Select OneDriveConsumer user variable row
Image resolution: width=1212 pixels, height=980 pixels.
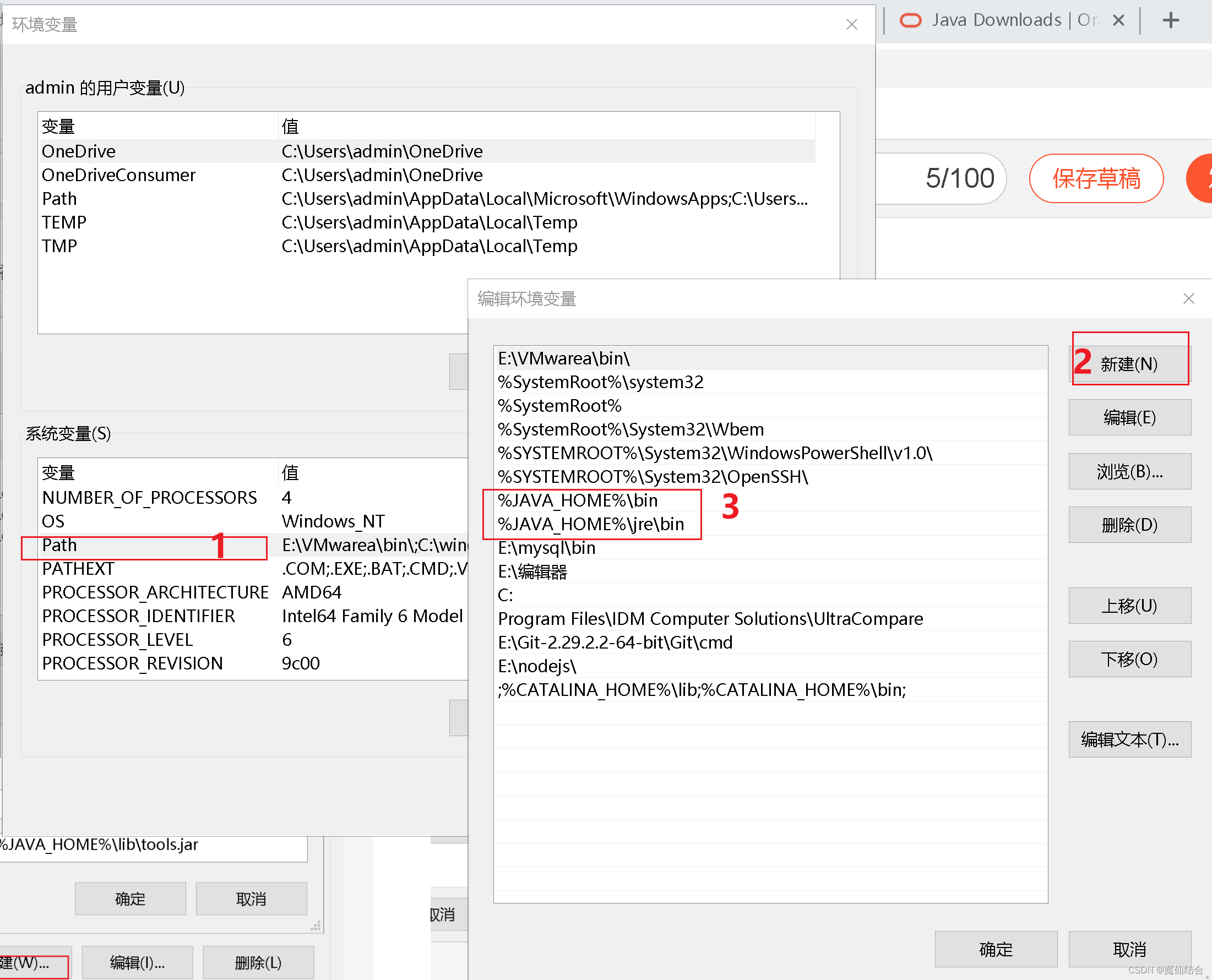tap(427, 175)
